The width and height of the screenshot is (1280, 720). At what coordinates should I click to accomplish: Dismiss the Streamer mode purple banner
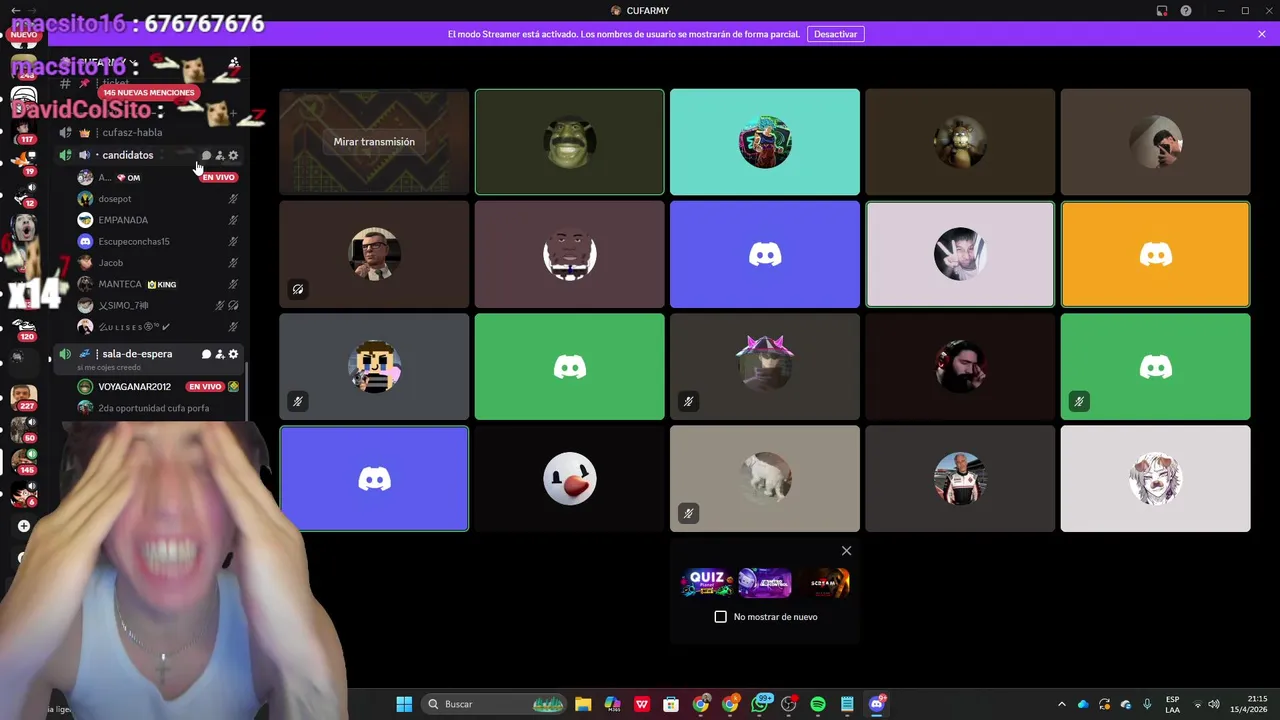pos(1262,34)
